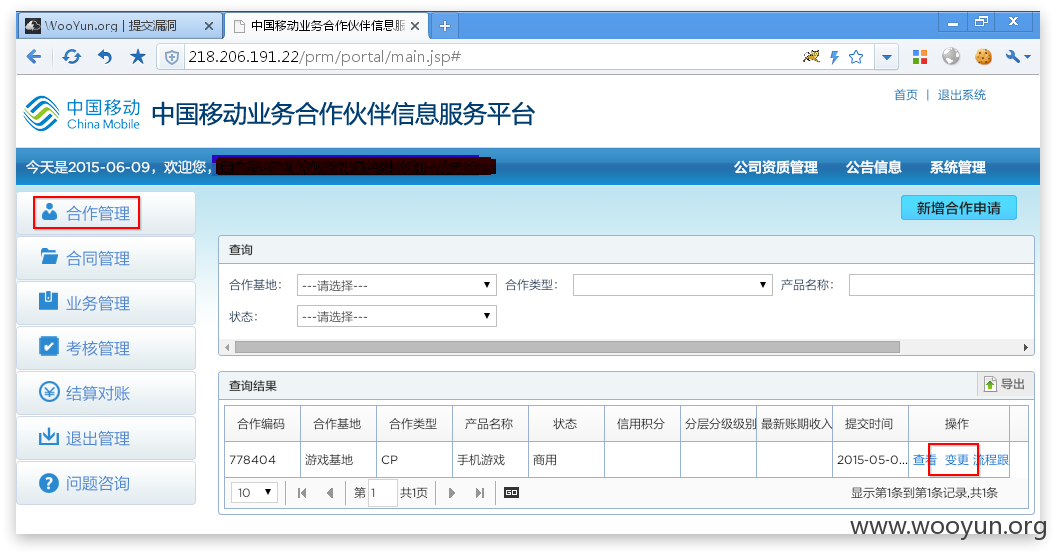1056x555 pixels.
Task: Click the scrollbar right arrow in query panel
Action: tap(1025, 348)
